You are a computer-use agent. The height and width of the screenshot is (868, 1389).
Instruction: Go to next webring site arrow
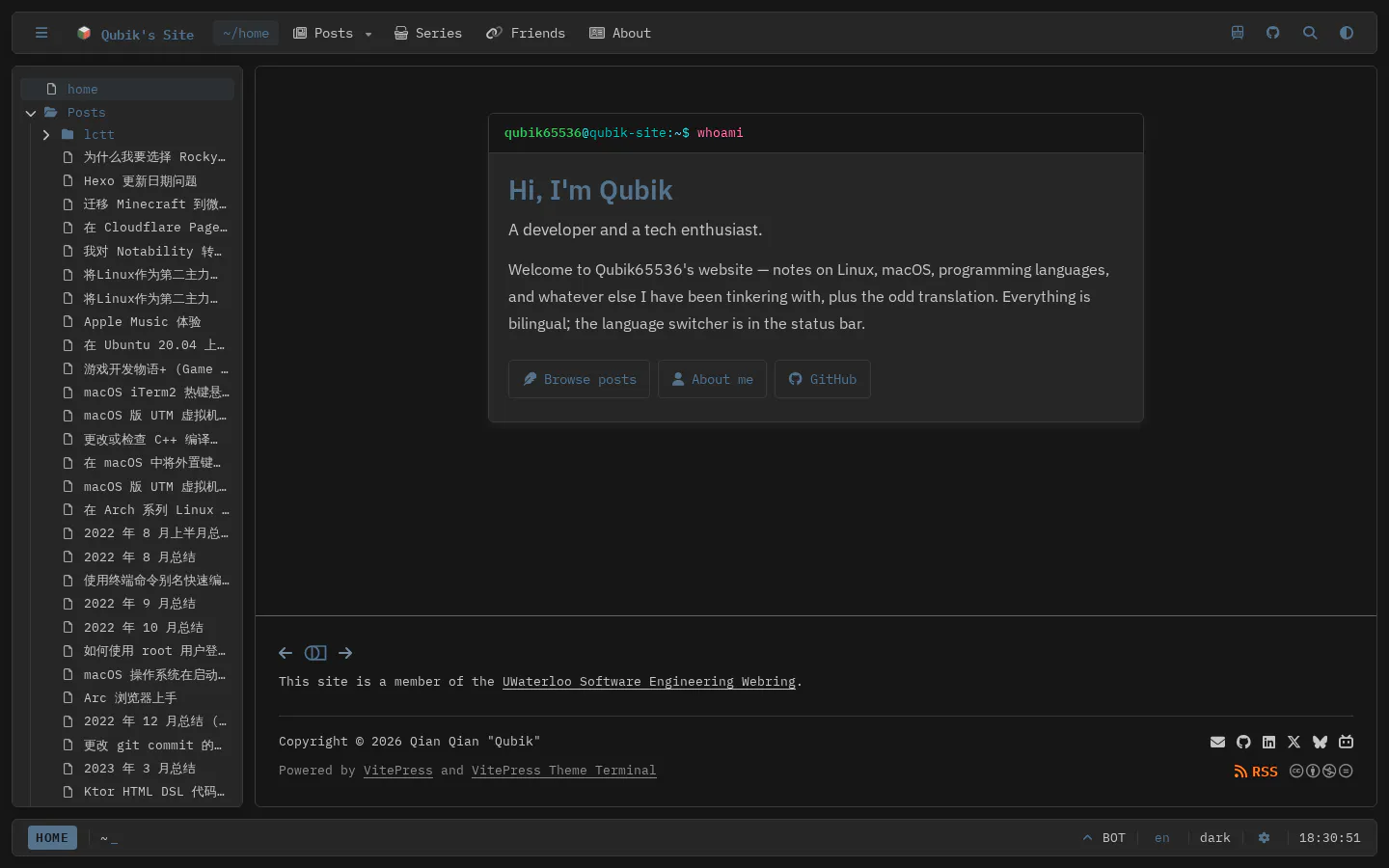[345, 653]
